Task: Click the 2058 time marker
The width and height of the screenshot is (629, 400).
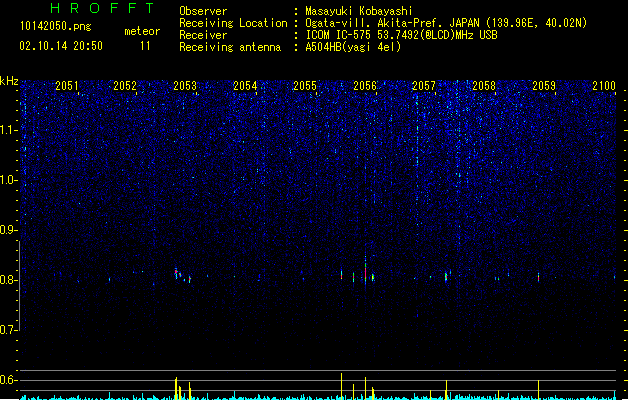Action: [x=484, y=86]
